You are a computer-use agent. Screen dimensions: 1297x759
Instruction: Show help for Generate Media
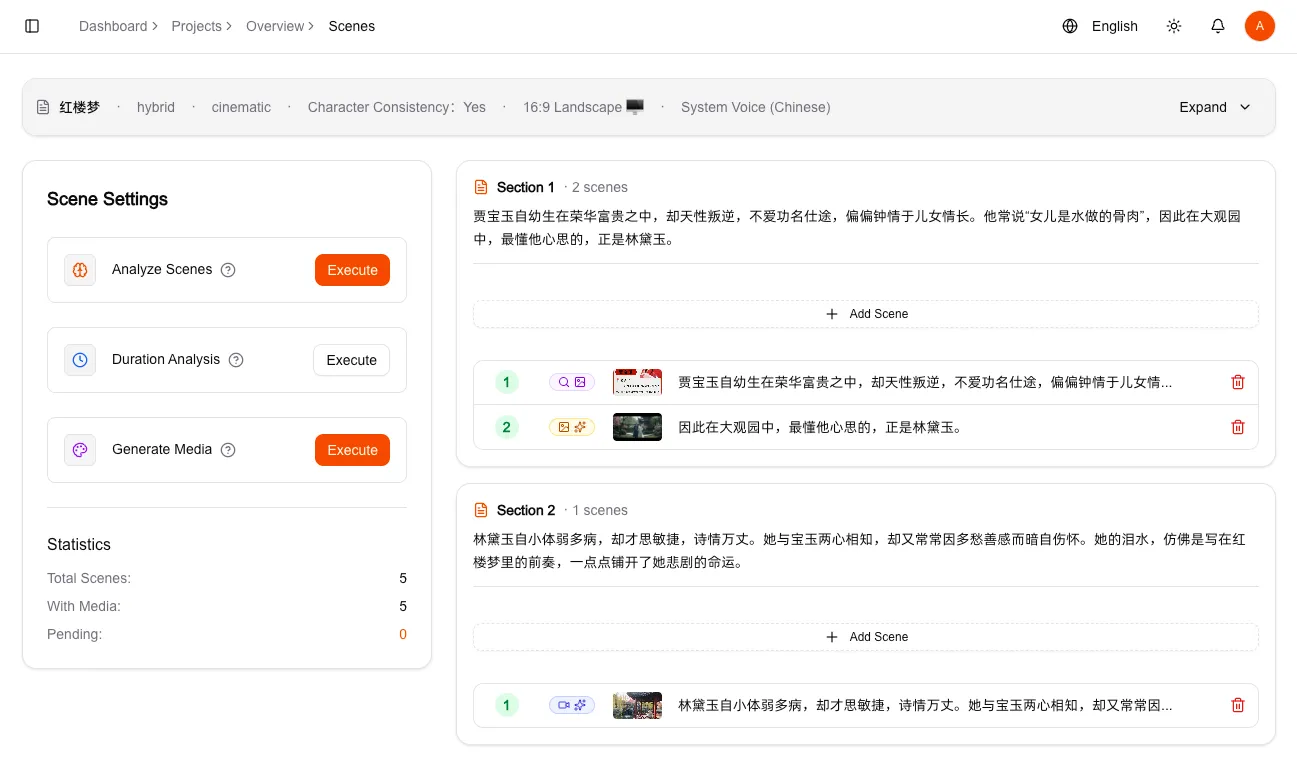(228, 450)
